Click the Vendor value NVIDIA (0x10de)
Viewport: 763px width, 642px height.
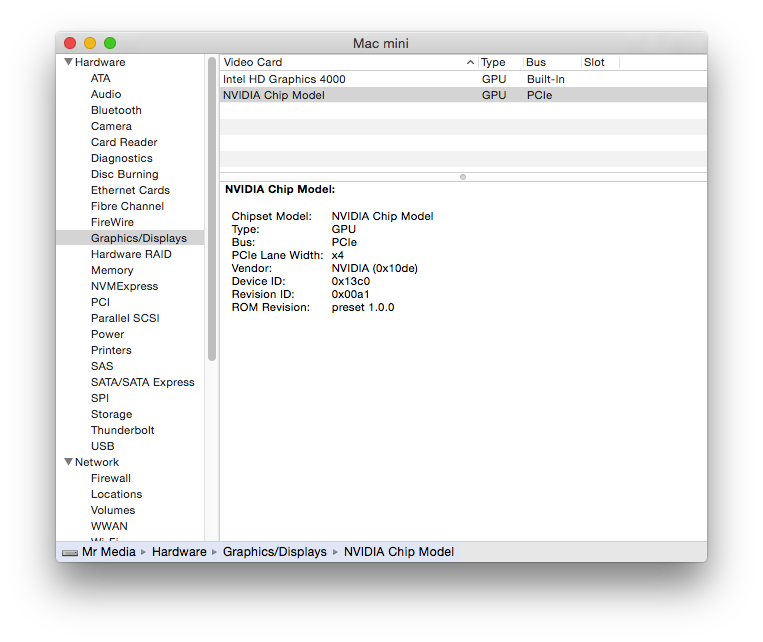[x=375, y=268]
